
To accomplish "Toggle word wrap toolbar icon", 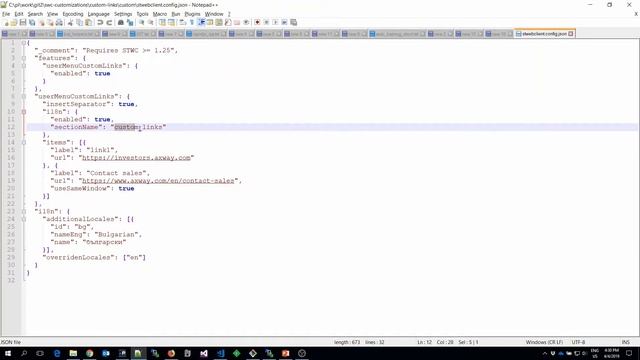I will tap(182, 22).
